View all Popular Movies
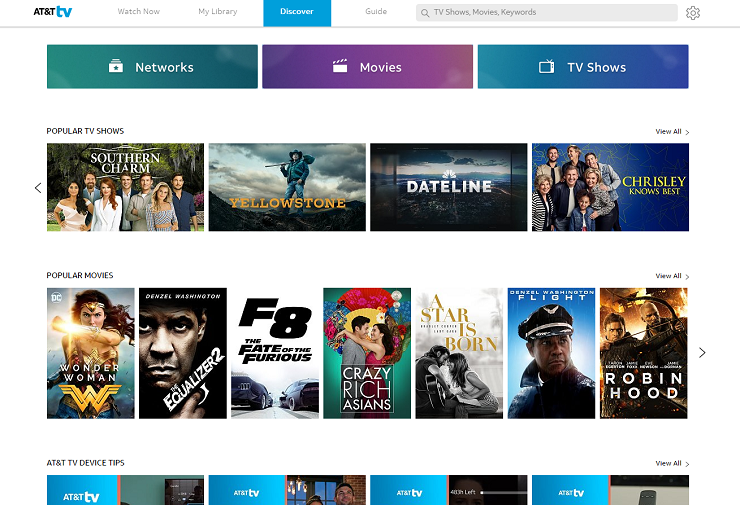This screenshot has height=505, width=740. [672, 276]
